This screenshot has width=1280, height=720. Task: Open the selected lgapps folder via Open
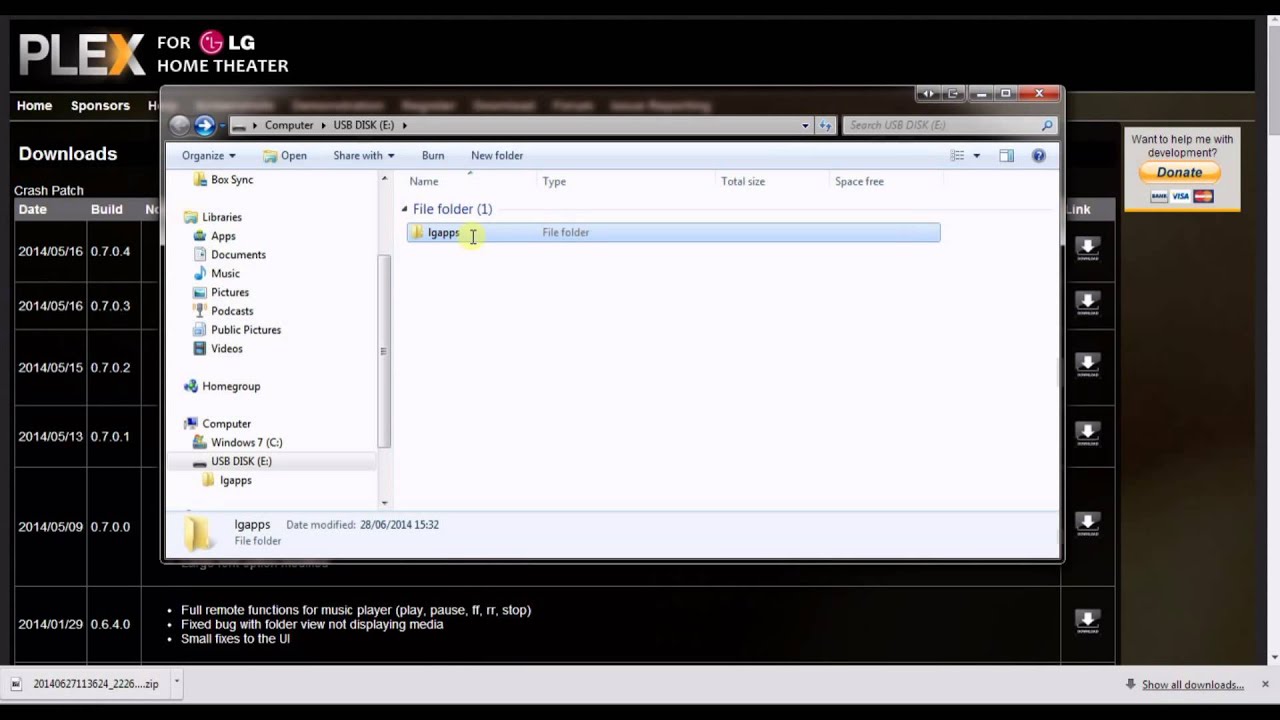[x=285, y=155]
